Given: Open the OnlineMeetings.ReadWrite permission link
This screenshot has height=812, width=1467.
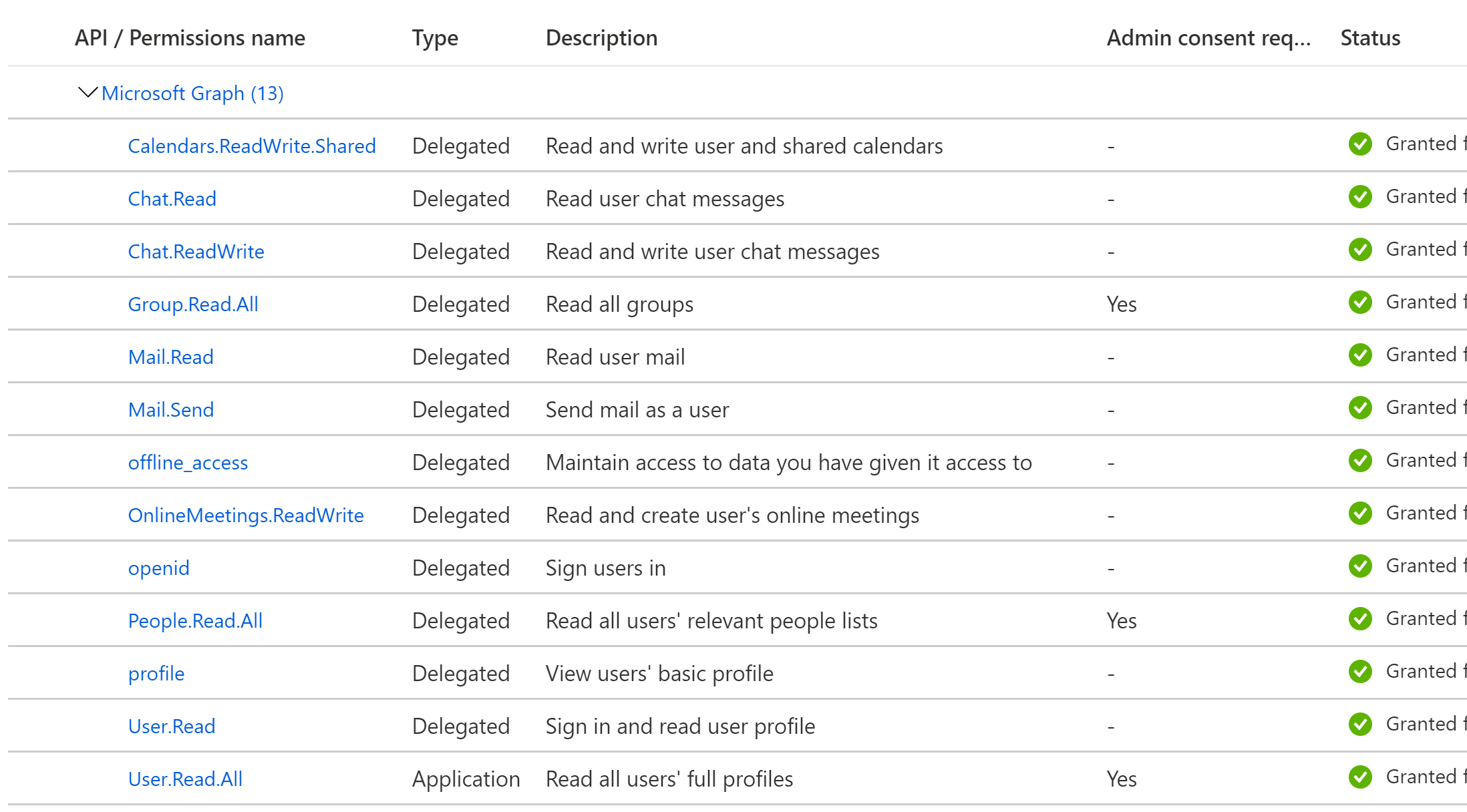Looking at the screenshot, I should (x=246, y=516).
